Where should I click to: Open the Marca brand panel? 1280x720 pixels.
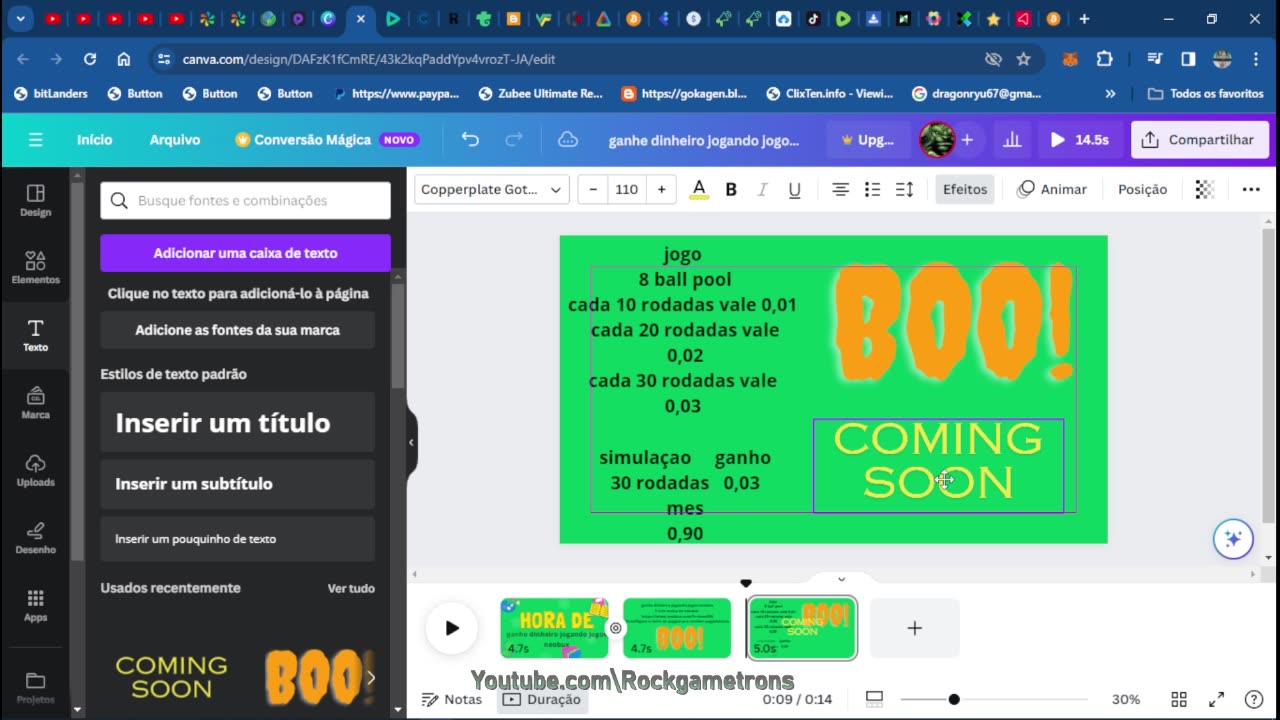click(x=35, y=402)
